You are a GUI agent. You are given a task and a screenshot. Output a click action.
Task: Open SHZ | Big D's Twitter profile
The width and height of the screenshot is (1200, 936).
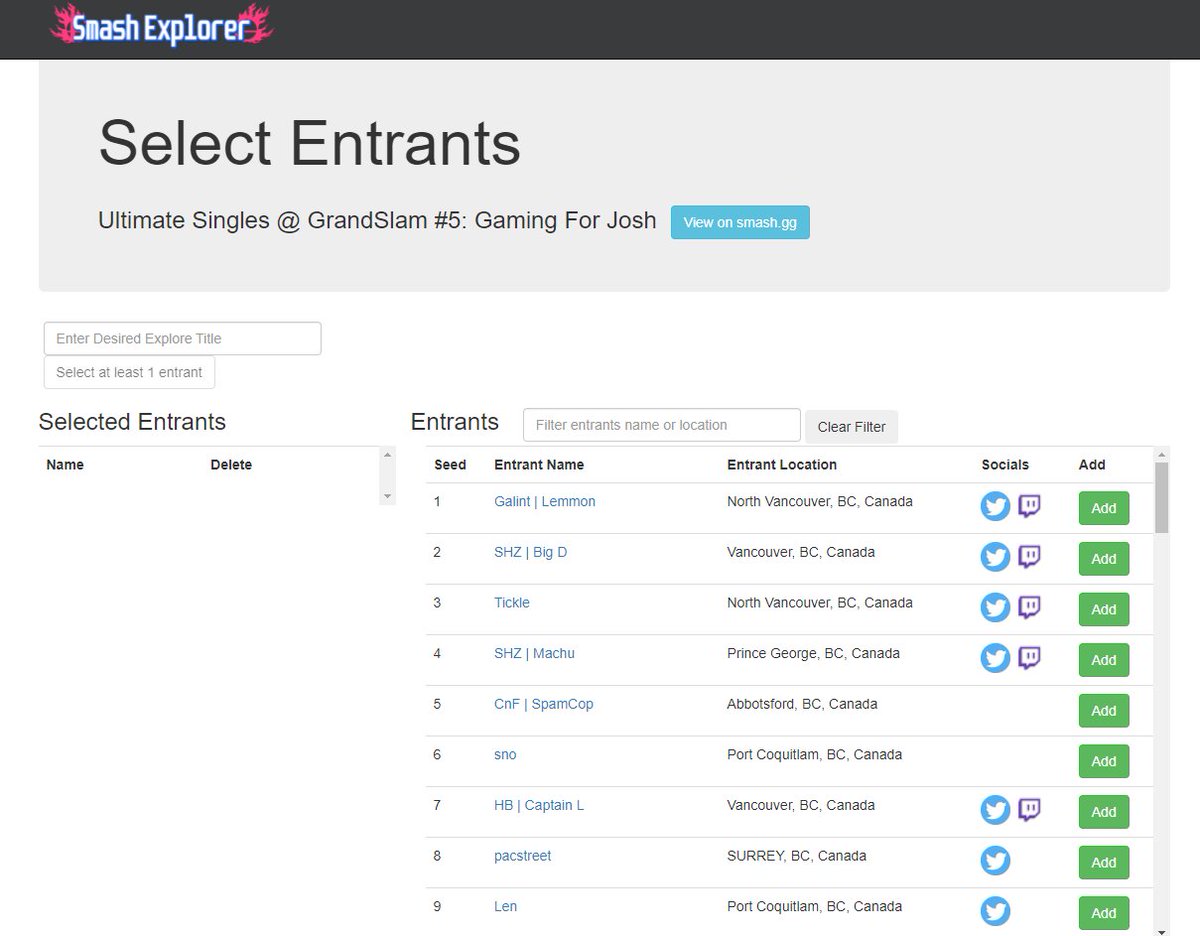click(x=995, y=557)
